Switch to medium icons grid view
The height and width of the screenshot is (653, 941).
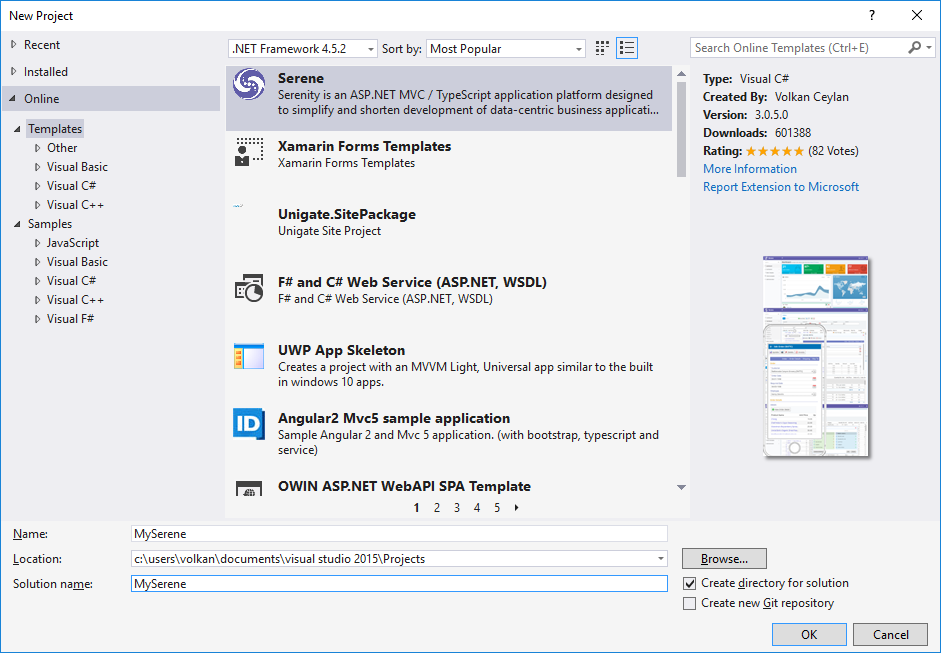602,48
